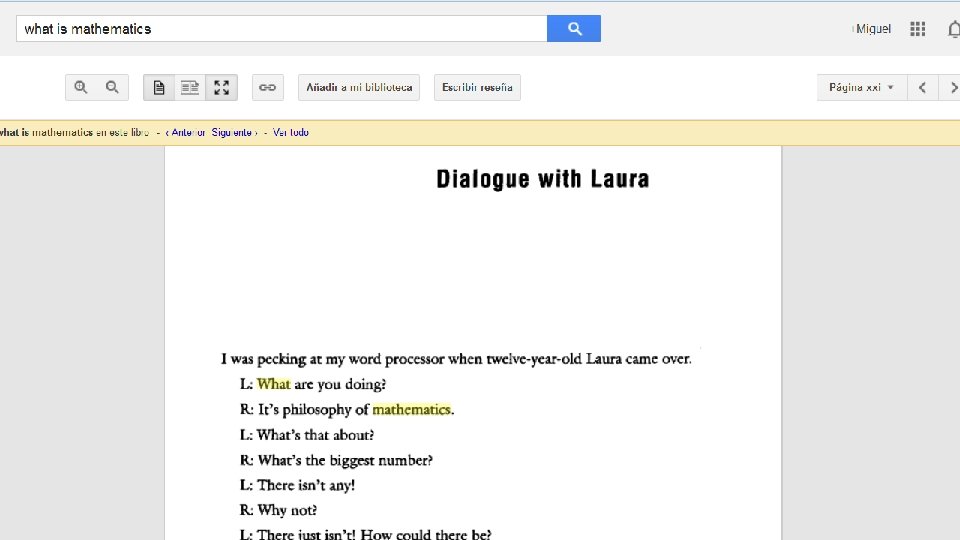
Task: Click the Anterior search result link
Action: click(x=186, y=132)
